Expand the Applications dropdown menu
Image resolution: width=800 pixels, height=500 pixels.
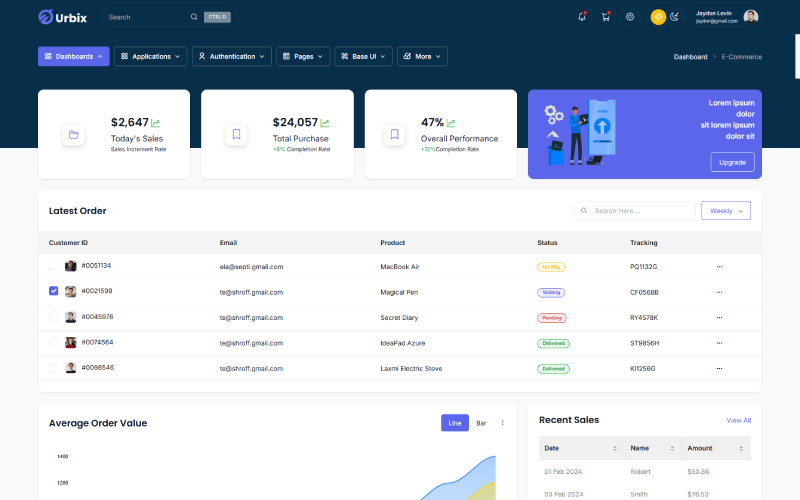(x=151, y=57)
